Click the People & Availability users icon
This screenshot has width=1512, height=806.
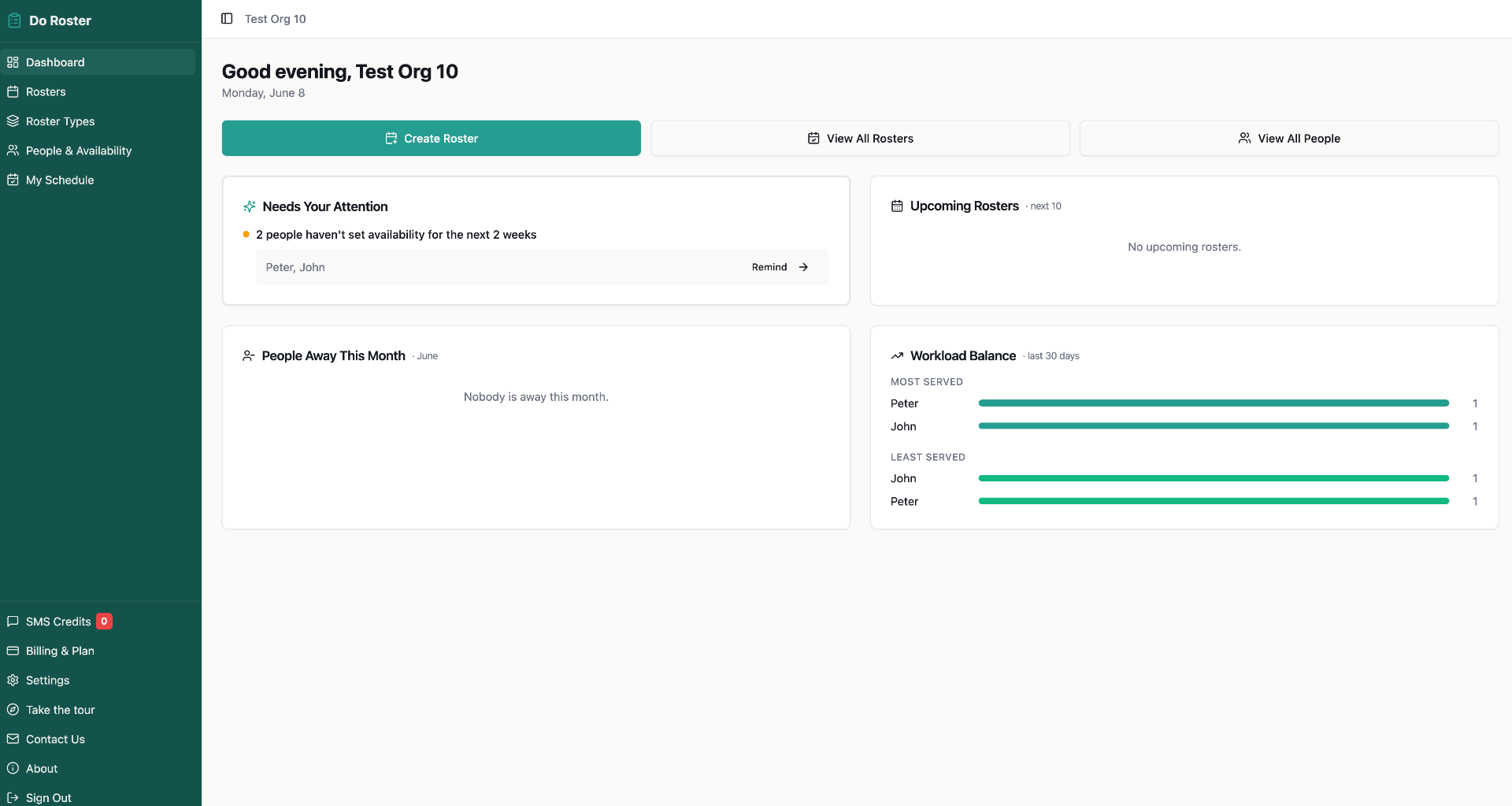tap(13, 150)
